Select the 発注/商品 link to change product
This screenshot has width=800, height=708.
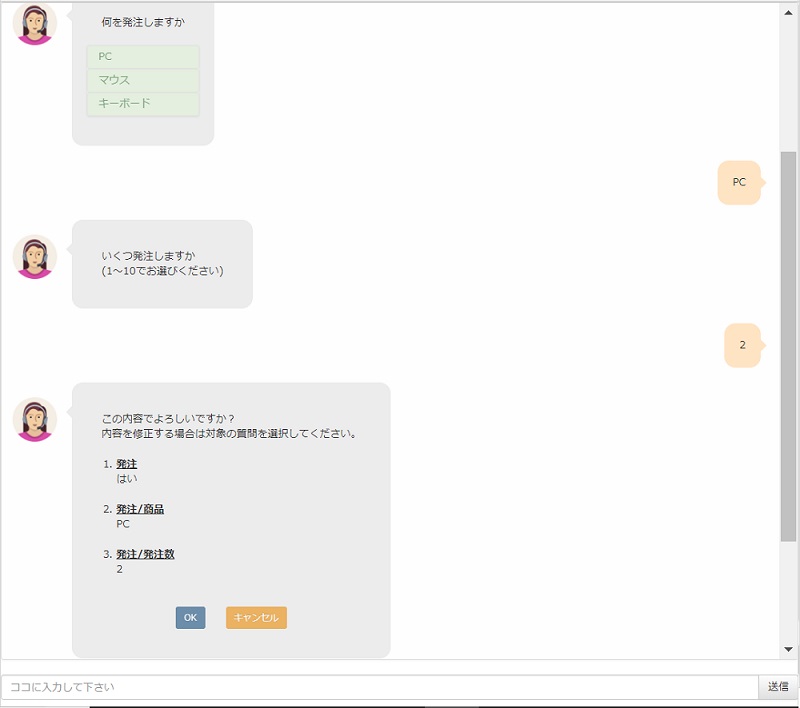coord(140,508)
